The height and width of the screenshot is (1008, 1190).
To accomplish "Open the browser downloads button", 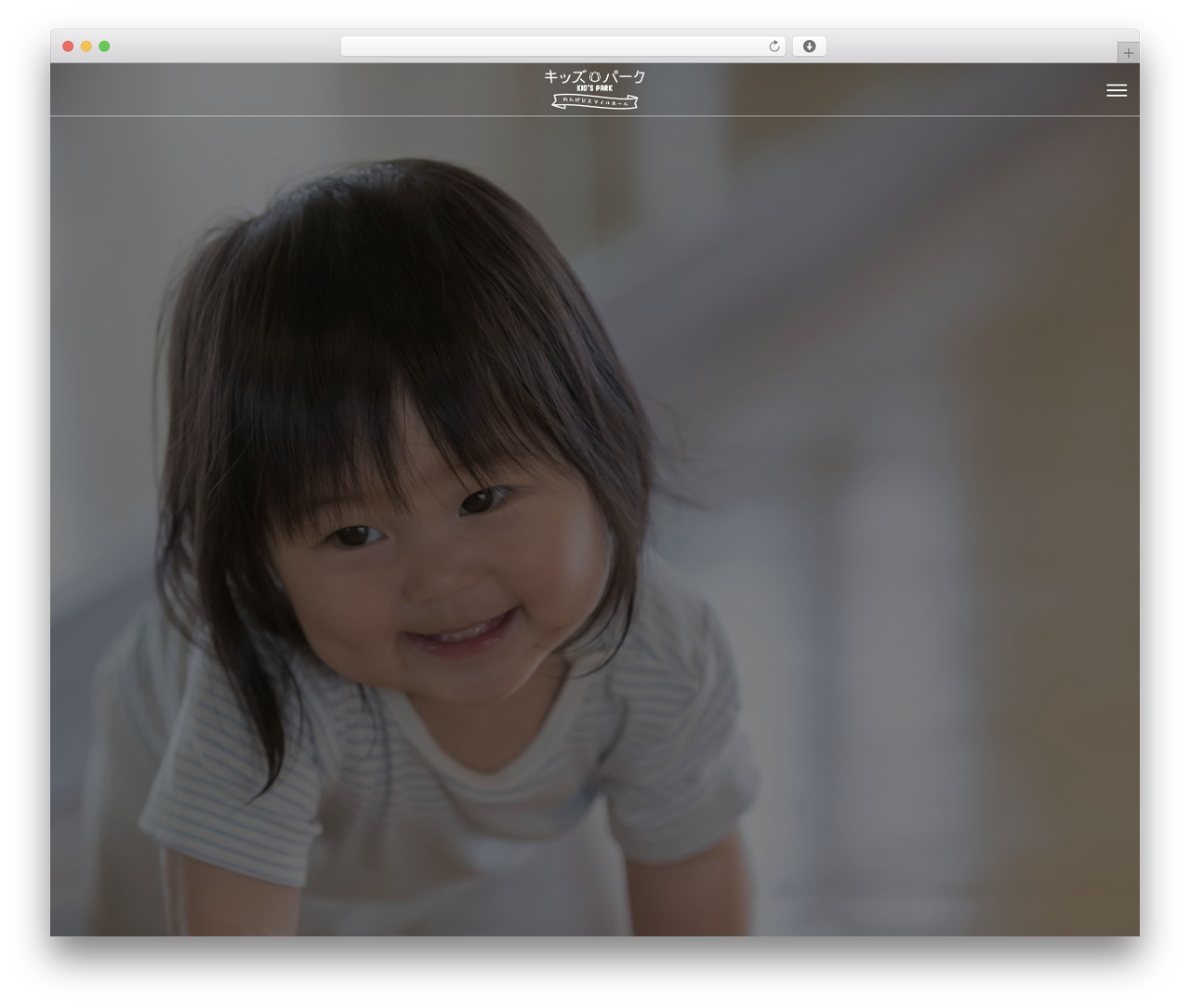I will (809, 46).
